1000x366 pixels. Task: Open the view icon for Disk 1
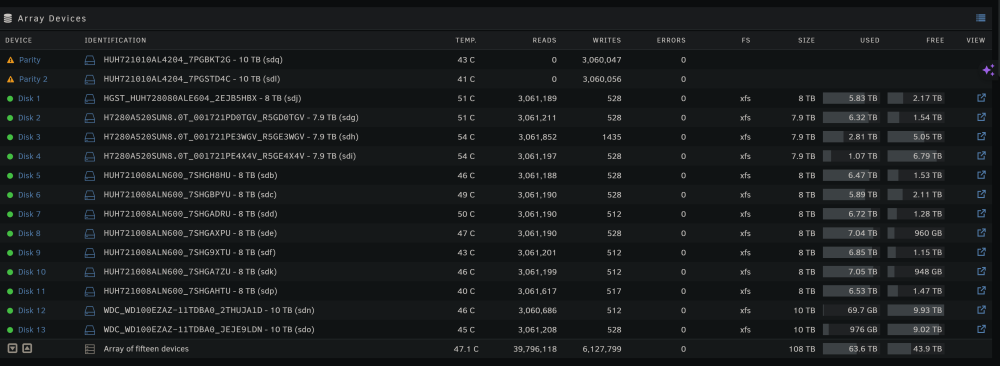click(981, 98)
